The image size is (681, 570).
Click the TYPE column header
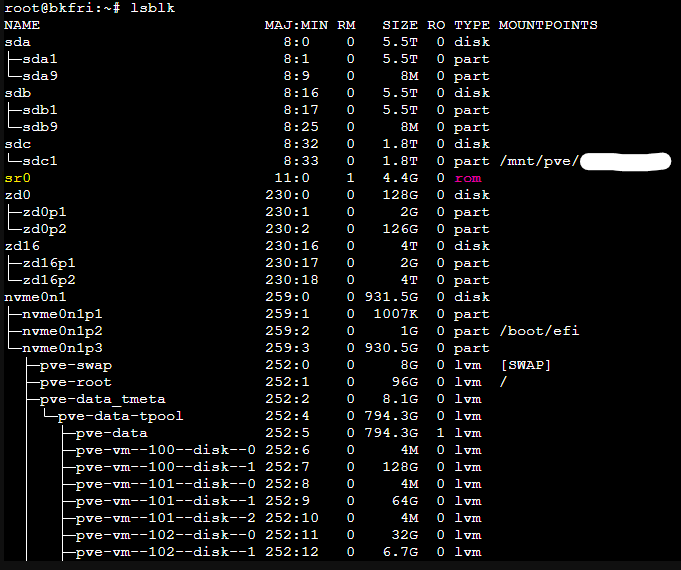coord(471,24)
